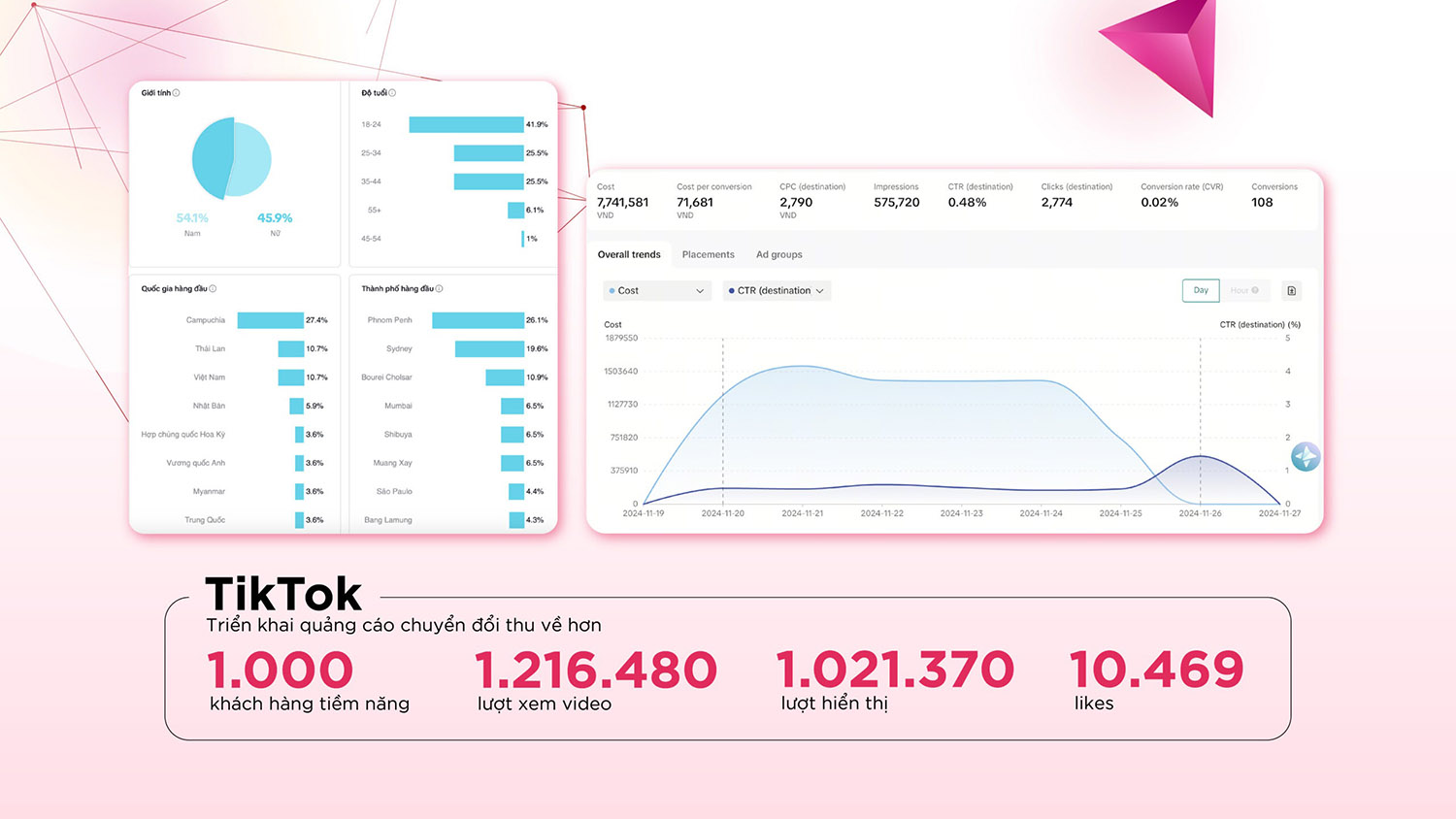Open the CTR (destination) metric dropdown
Screen dimensions: 1456x819
[777, 291]
